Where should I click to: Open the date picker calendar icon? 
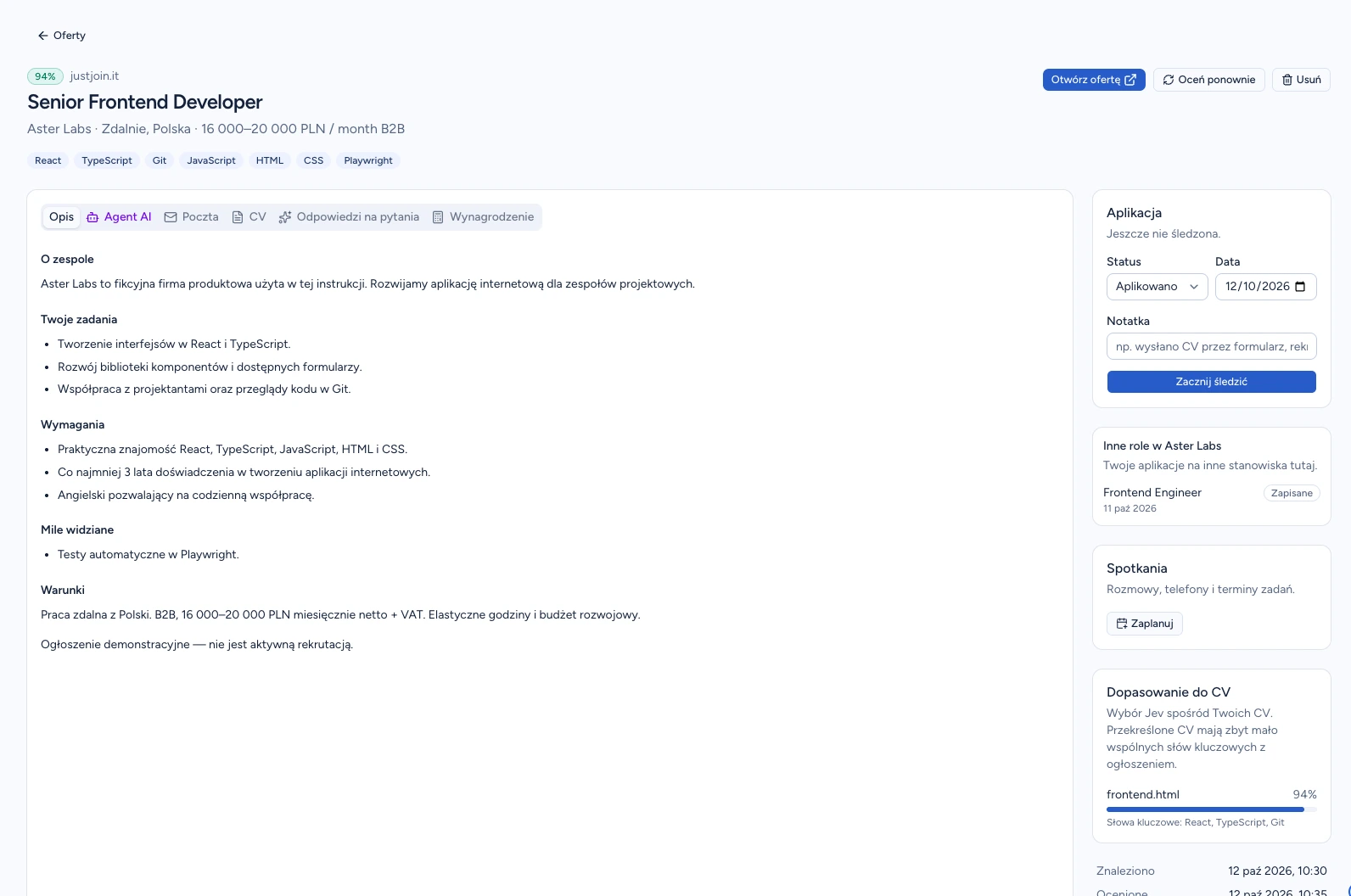[x=1300, y=287]
